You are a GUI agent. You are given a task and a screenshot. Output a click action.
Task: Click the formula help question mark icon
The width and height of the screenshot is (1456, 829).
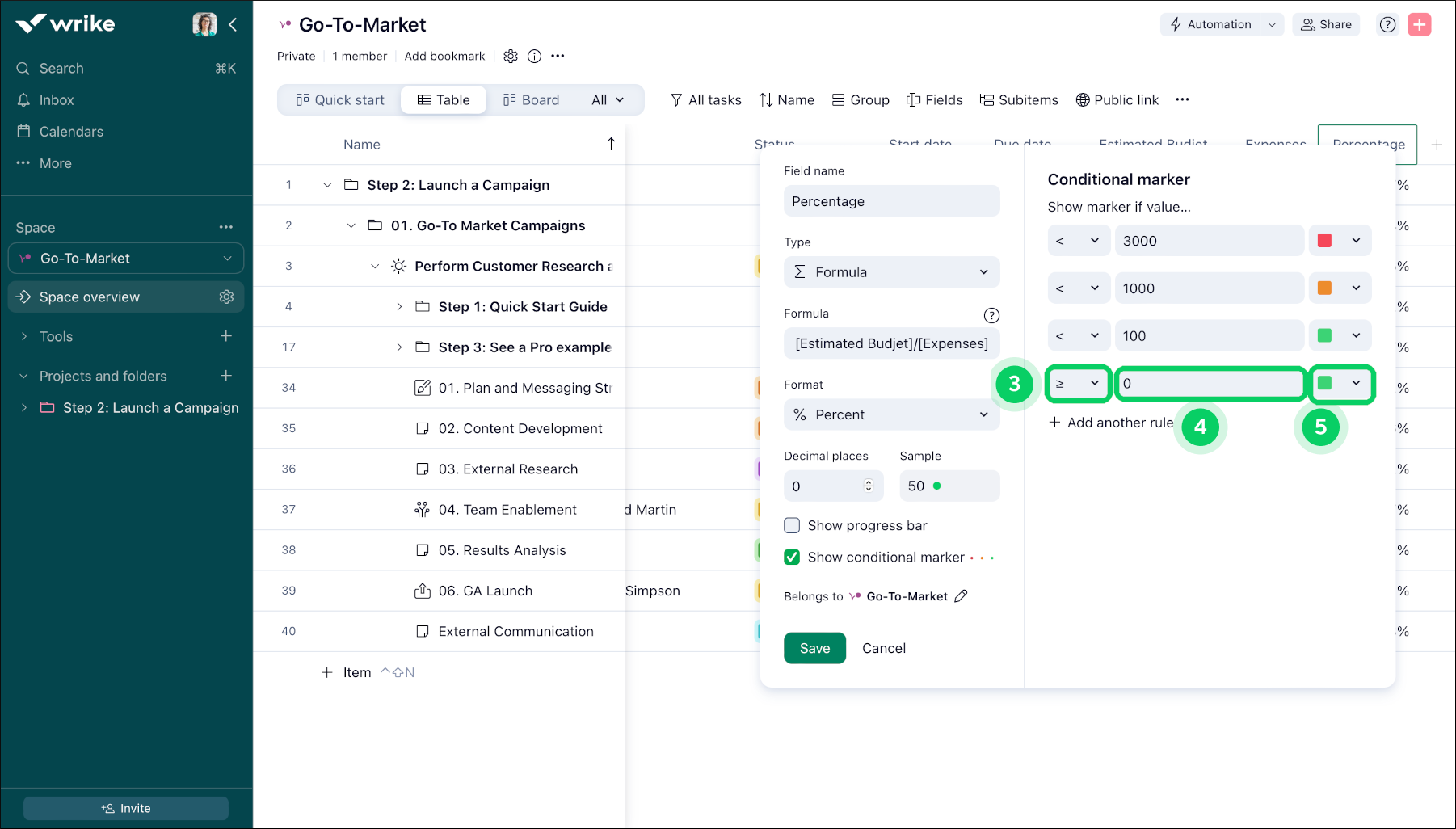click(991, 315)
